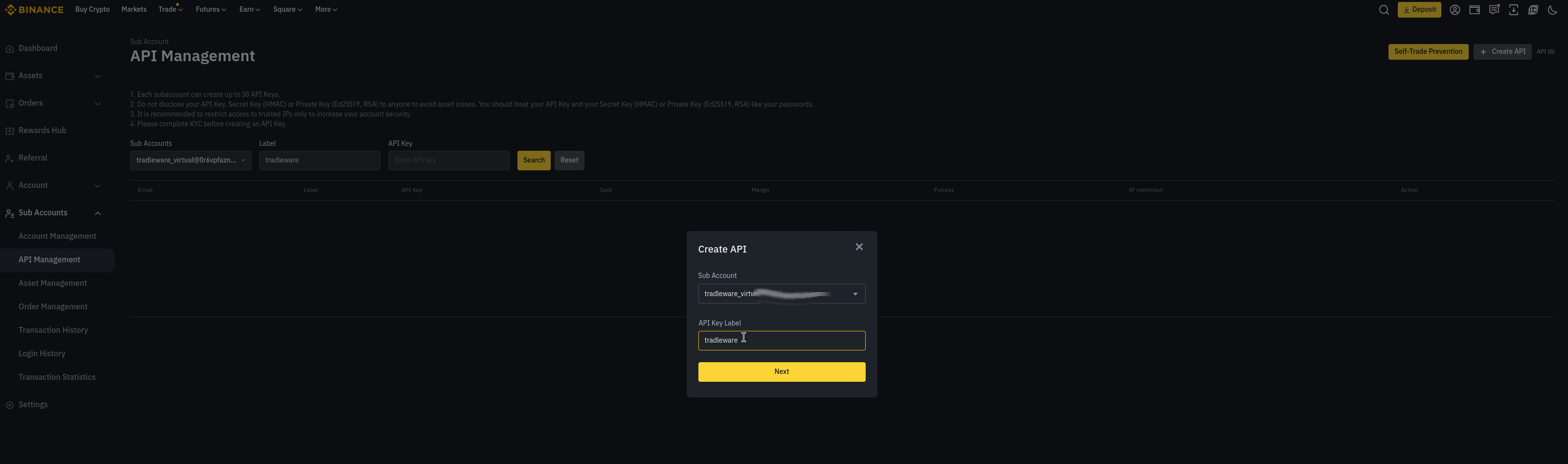Click the Assets sidebar icon

click(x=10, y=76)
